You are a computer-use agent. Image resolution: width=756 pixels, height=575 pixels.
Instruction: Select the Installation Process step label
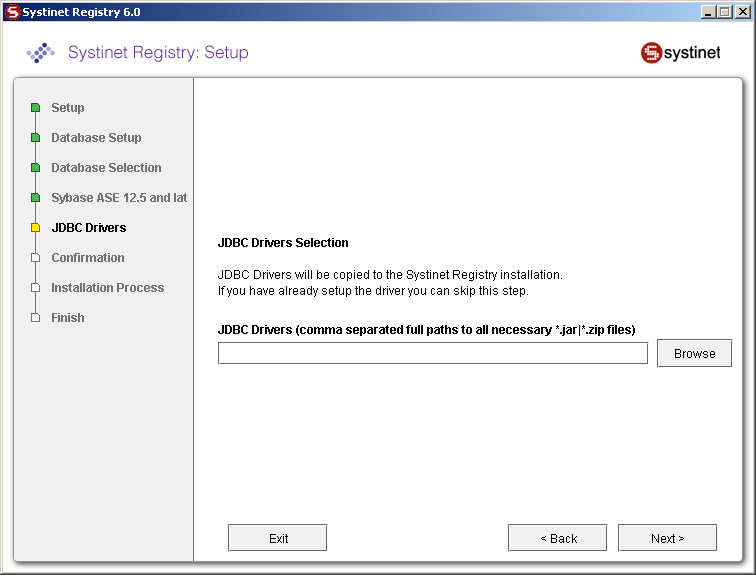[x=108, y=288]
